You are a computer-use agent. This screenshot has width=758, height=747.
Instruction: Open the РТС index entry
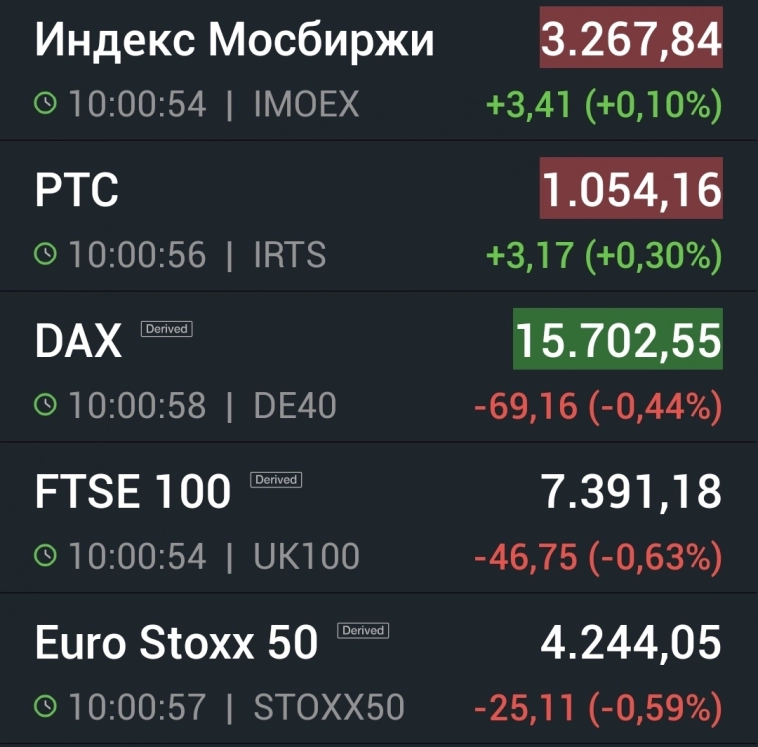pos(77,190)
